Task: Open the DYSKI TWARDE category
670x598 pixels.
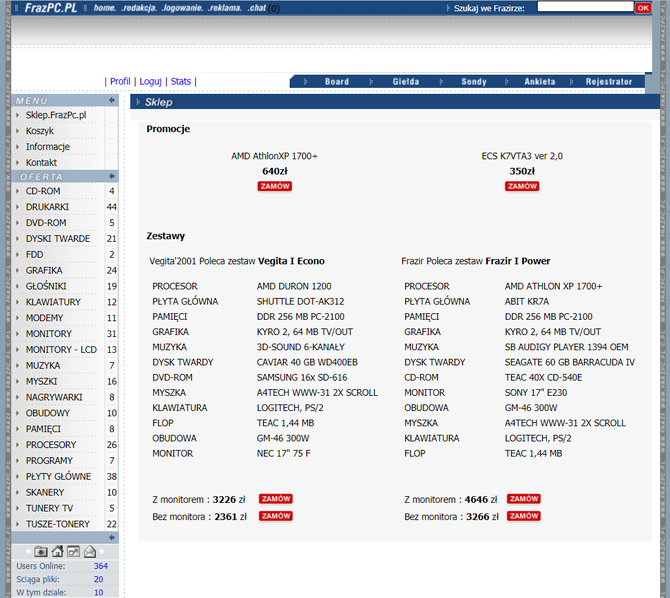Action: [x=58, y=239]
